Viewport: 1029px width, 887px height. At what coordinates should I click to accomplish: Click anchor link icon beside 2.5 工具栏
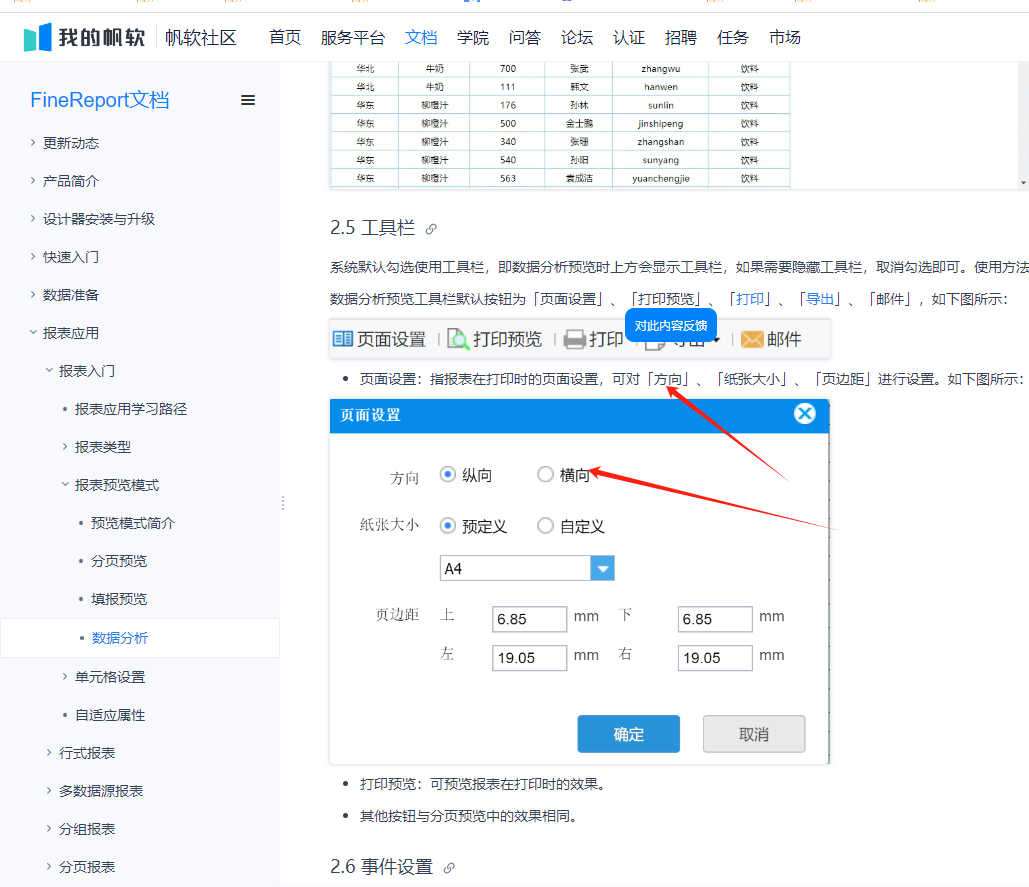coord(431,229)
